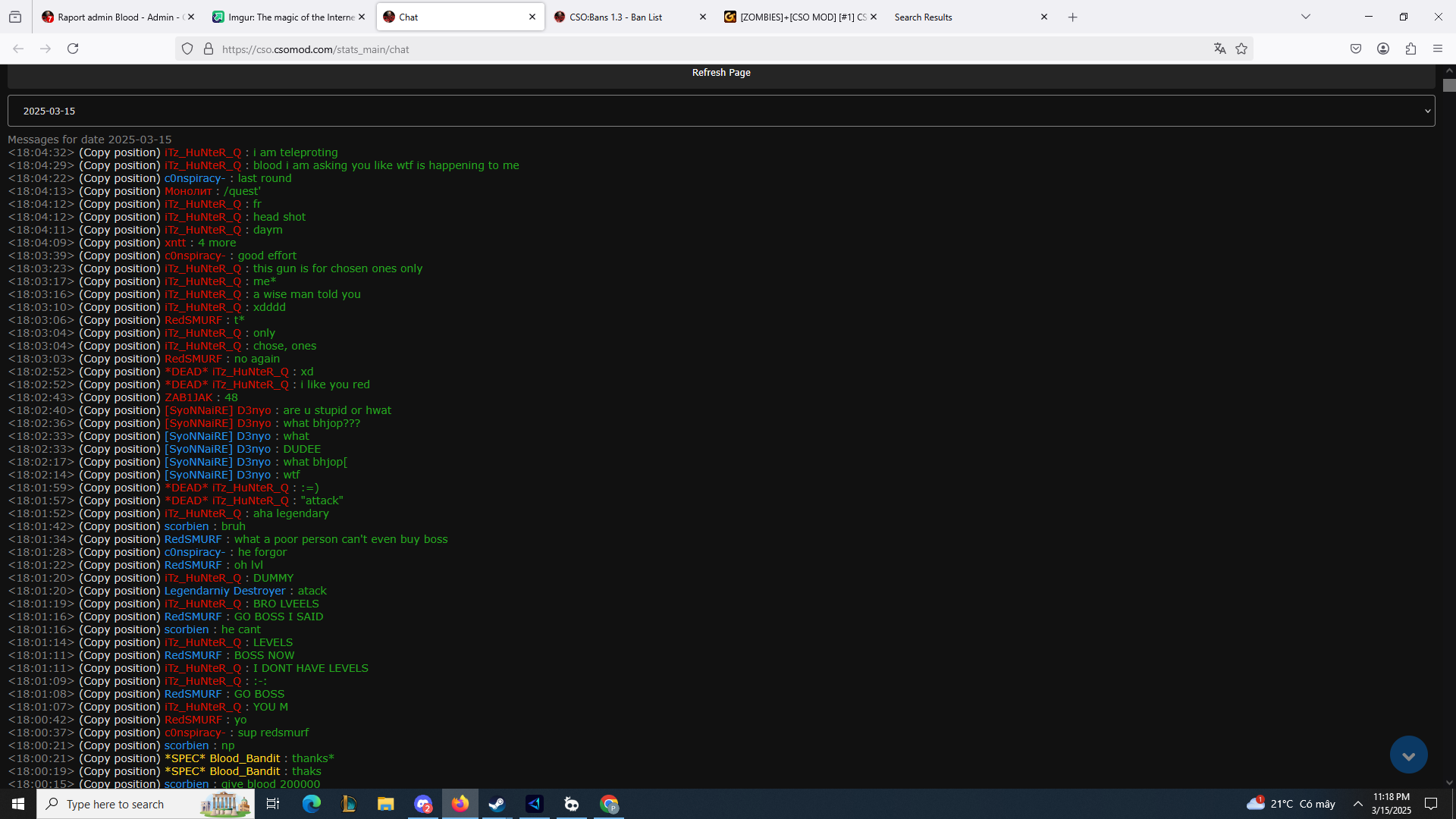Viewport: 1456px width, 819px height.
Task: Click the translate page icon in address bar
Action: click(1219, 49)
